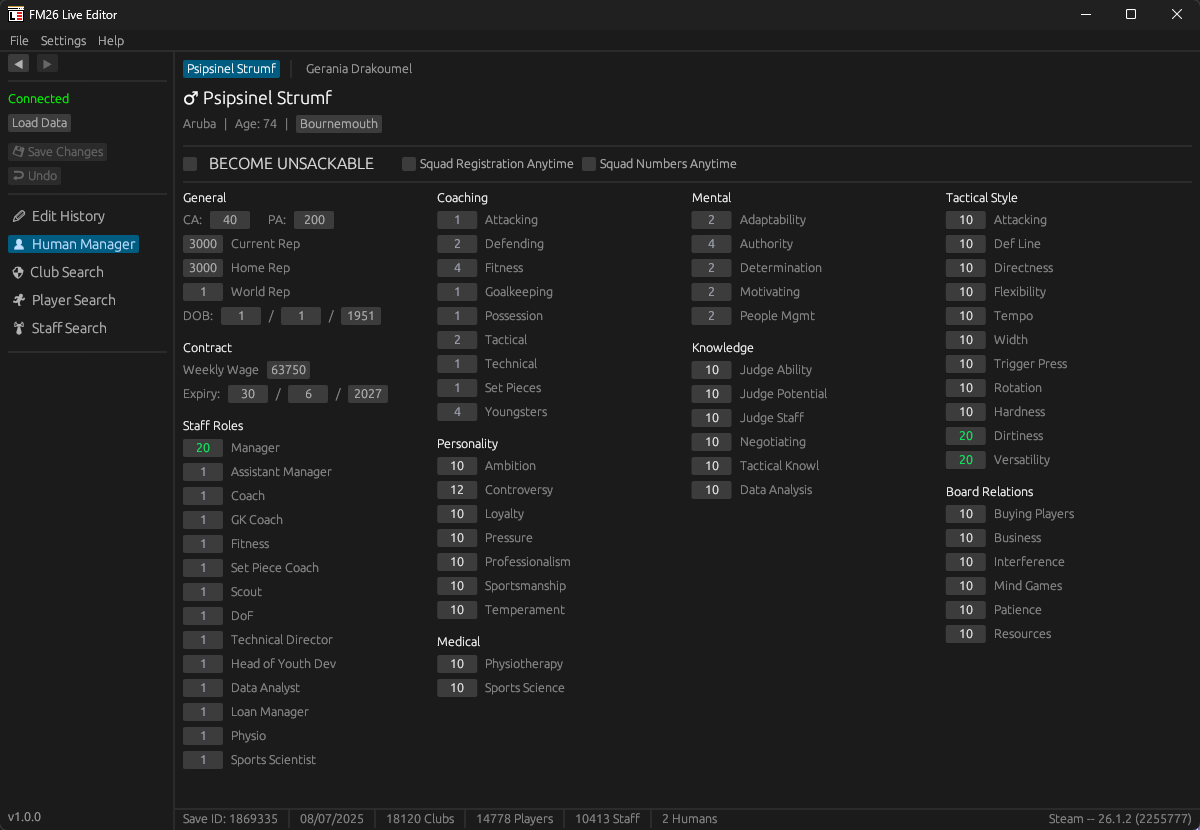The image size is (1200, 830).
Task: Select the PA value field showing 200
Action: pos(314,220)
